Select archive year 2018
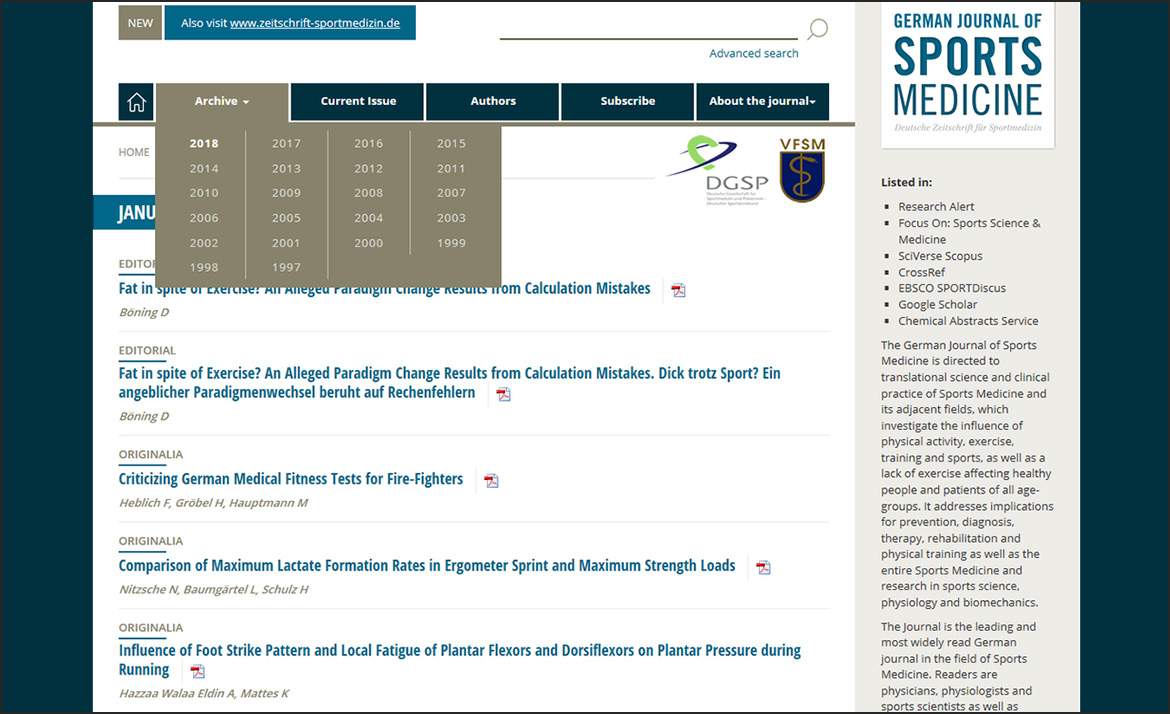 point(204,143)
